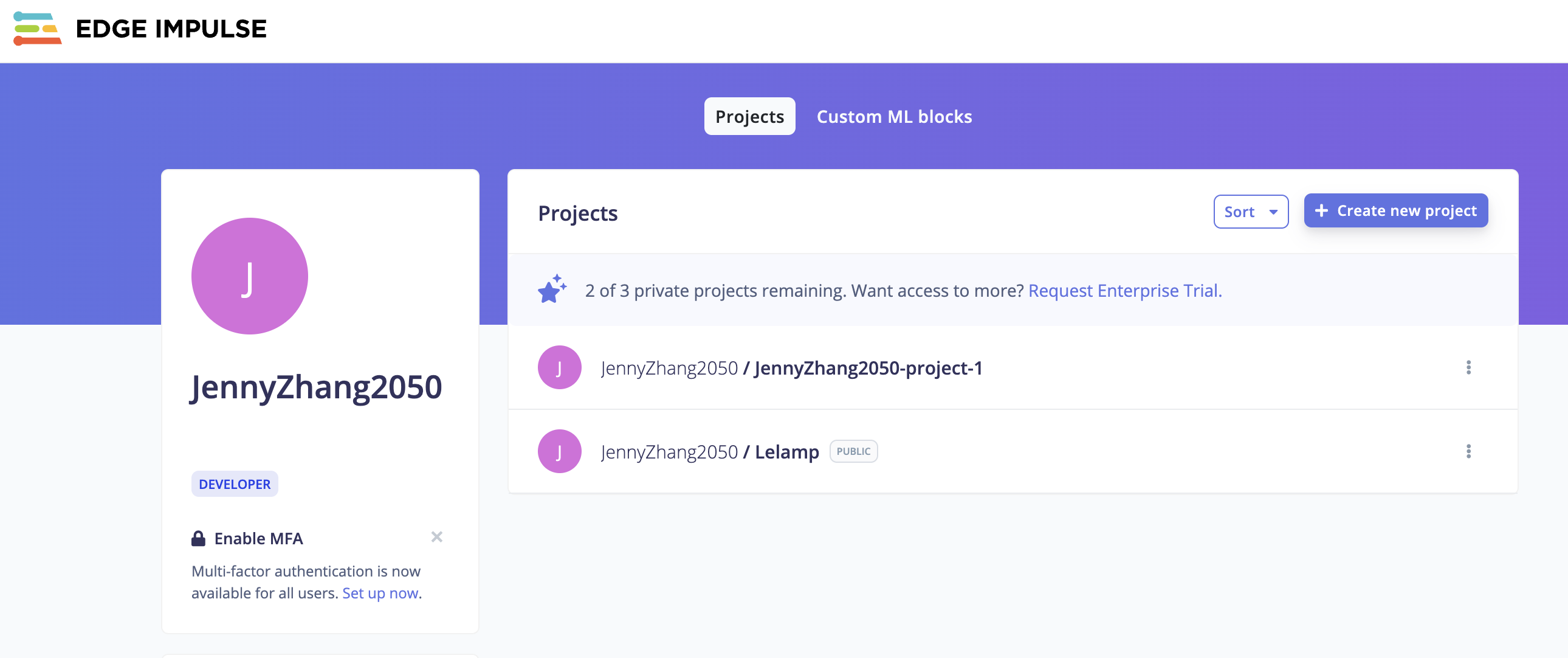This screenshot has height=658, width=1568.
Task: Click the sparkle star icon in banner
Action: pos(552,289)
